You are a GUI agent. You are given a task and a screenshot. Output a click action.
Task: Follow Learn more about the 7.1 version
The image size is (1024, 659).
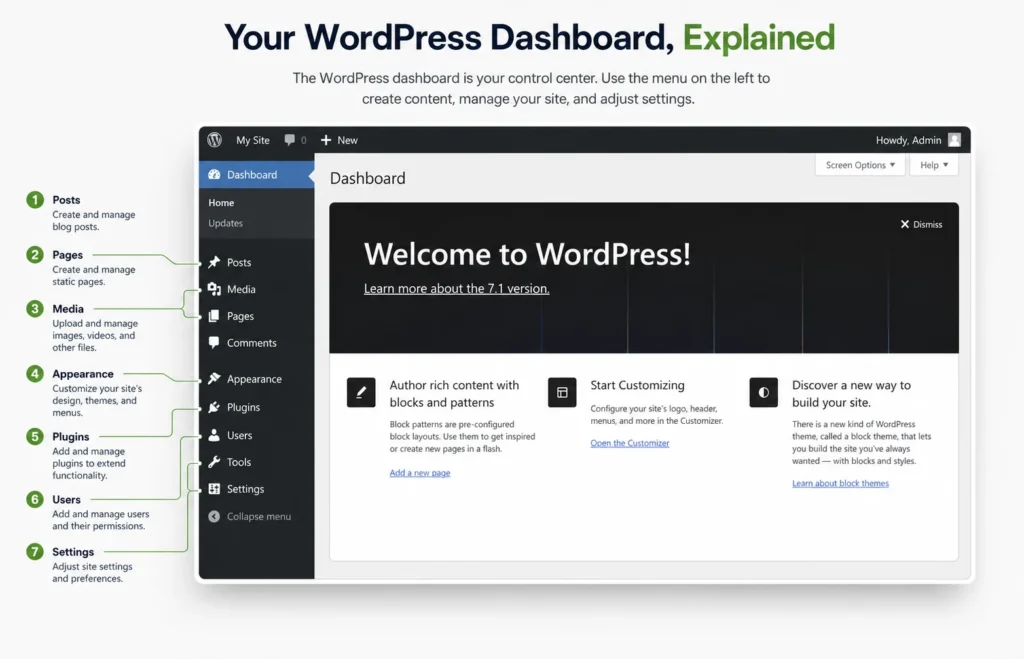click(x=456, y=288)
